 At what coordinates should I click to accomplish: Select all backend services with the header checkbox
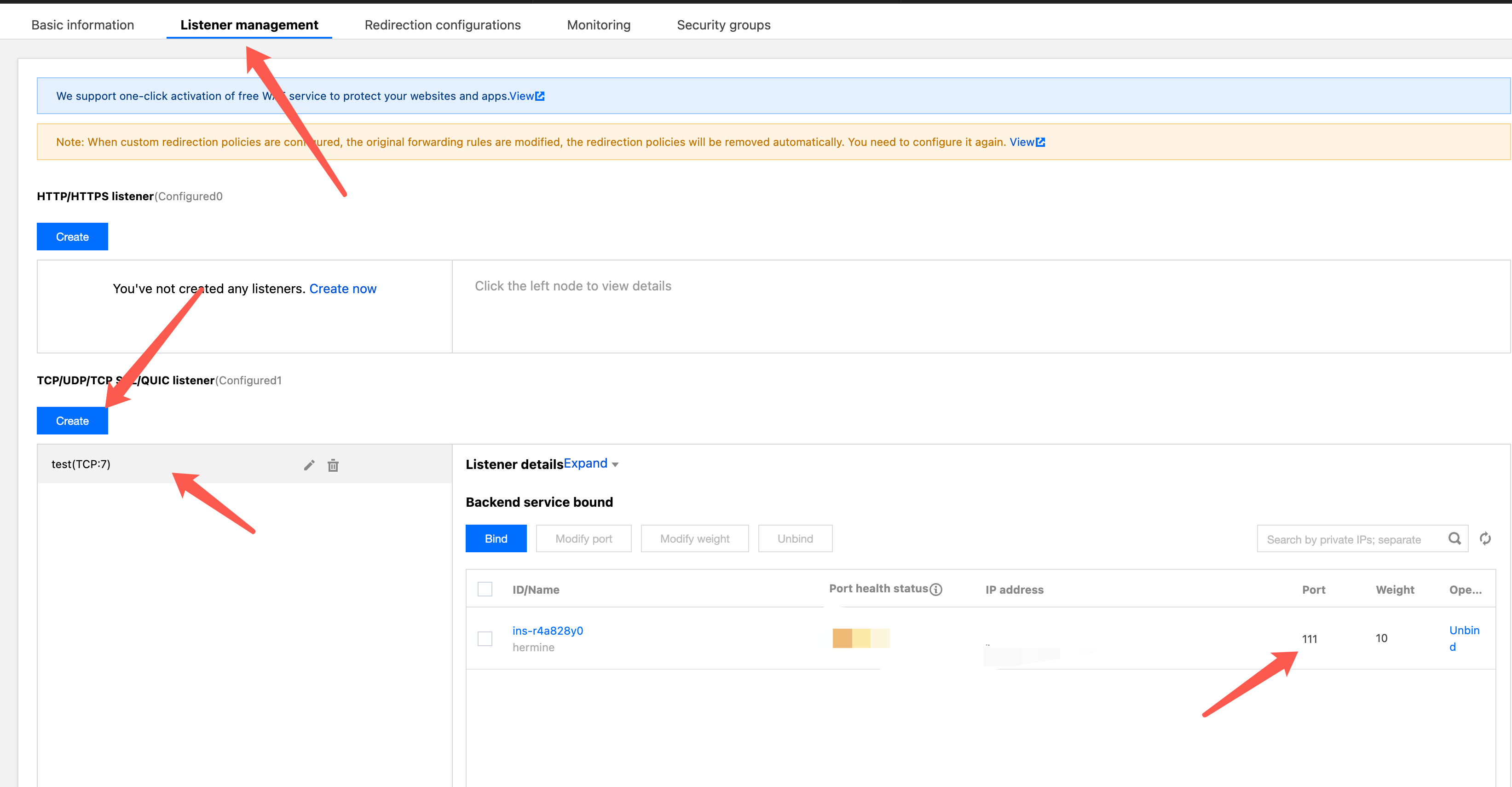click(485, 589)
